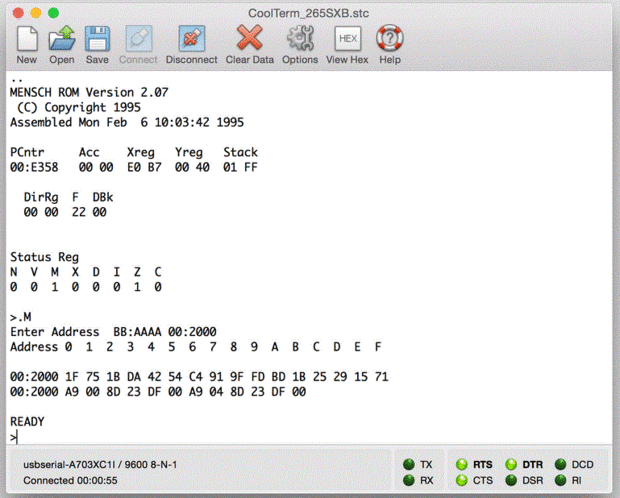
Task: Click the grayed-out Connect icon
Action: tap(139, 39)
